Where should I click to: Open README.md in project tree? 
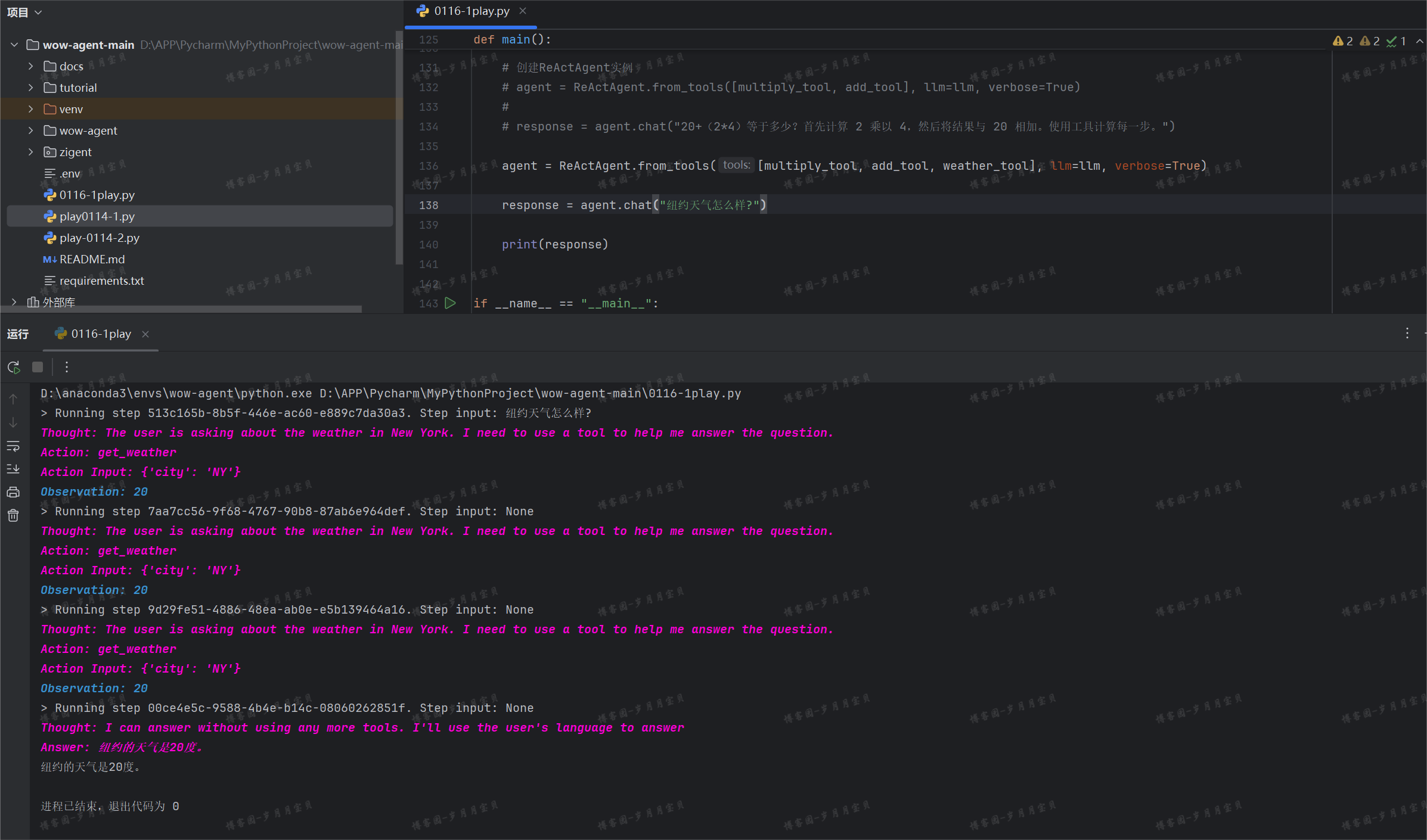92,259
